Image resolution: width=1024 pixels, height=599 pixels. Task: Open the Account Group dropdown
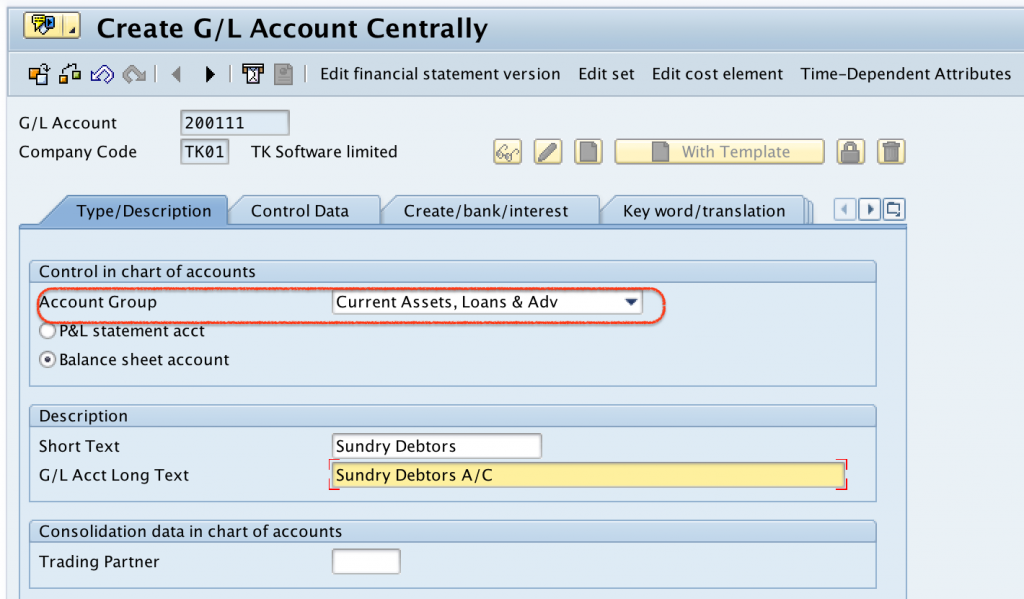633,302
